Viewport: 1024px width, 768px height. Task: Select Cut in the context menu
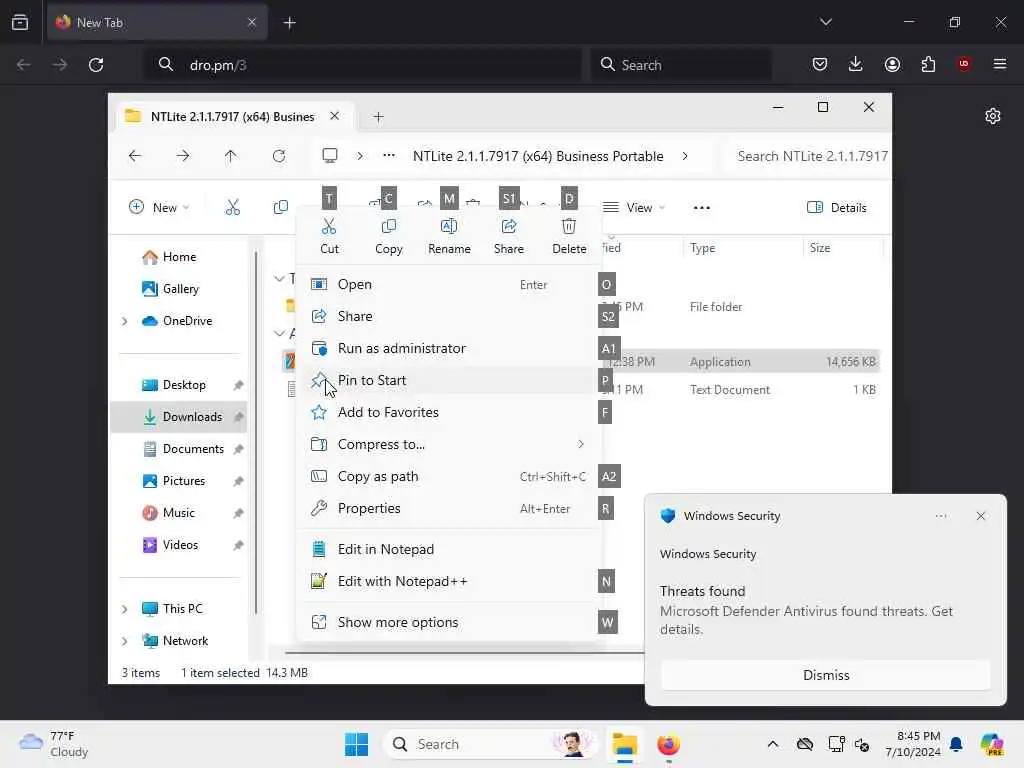pos(329,236)
